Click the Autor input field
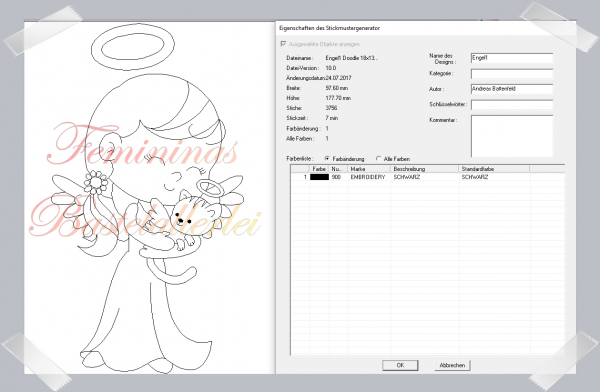 [512, 89]
